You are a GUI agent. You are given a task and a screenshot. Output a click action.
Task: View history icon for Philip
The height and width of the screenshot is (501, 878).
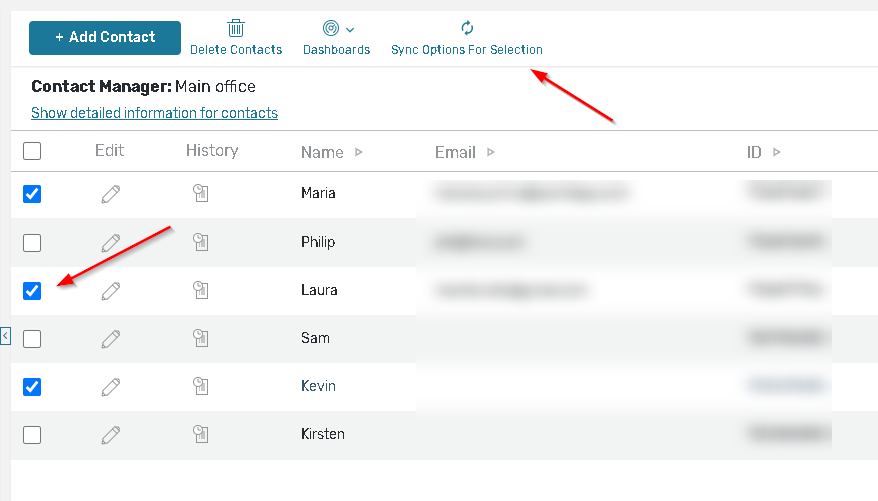tap(201, 242)
